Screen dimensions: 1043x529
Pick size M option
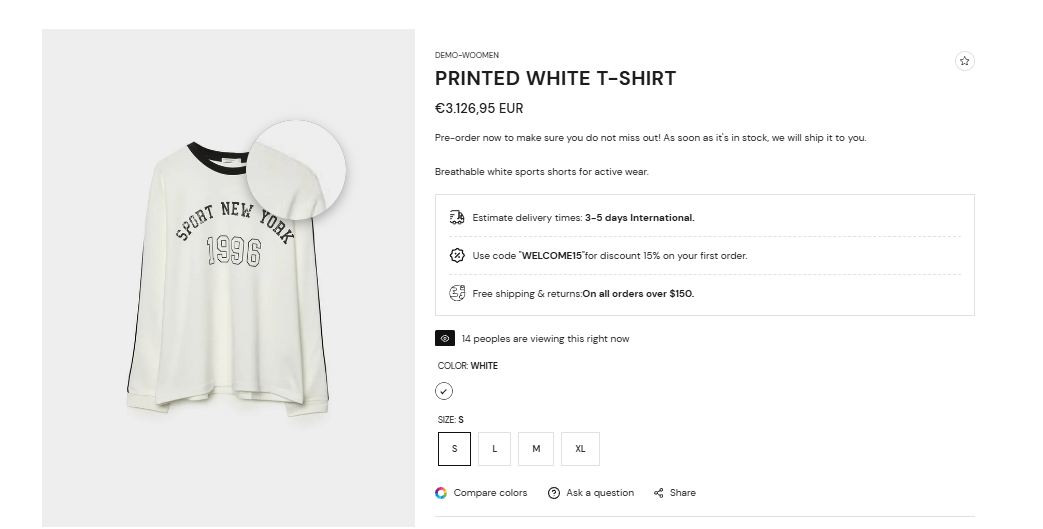point(536,449)
